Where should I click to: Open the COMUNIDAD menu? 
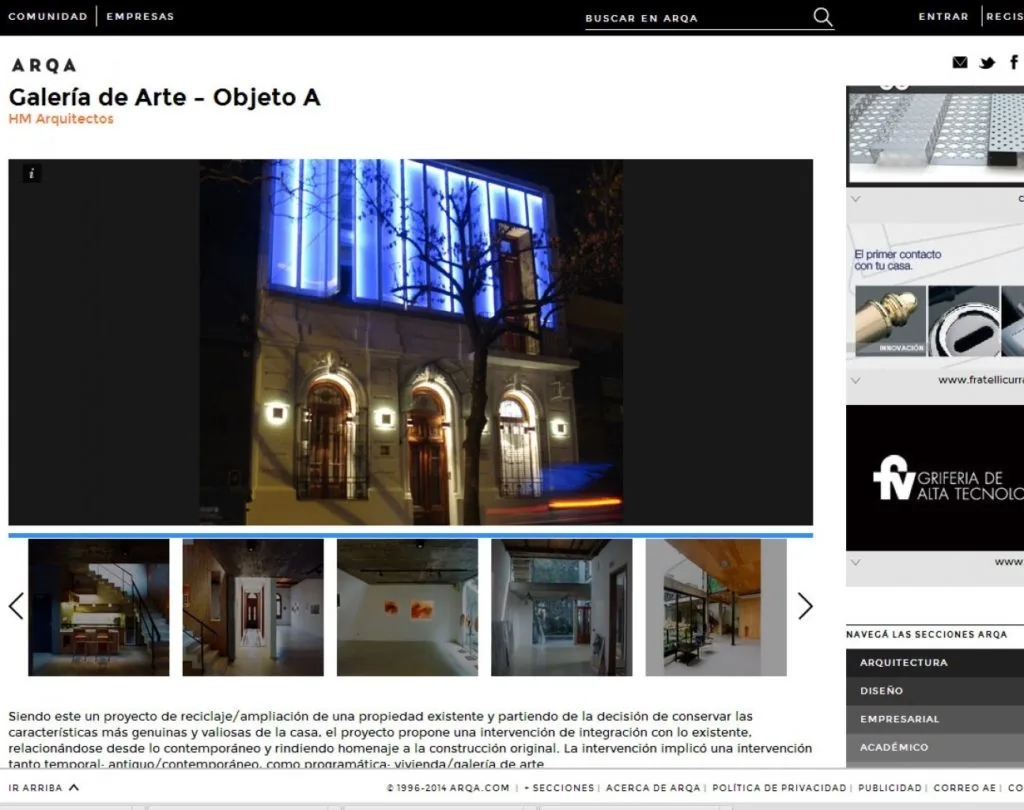pos(48,16)
